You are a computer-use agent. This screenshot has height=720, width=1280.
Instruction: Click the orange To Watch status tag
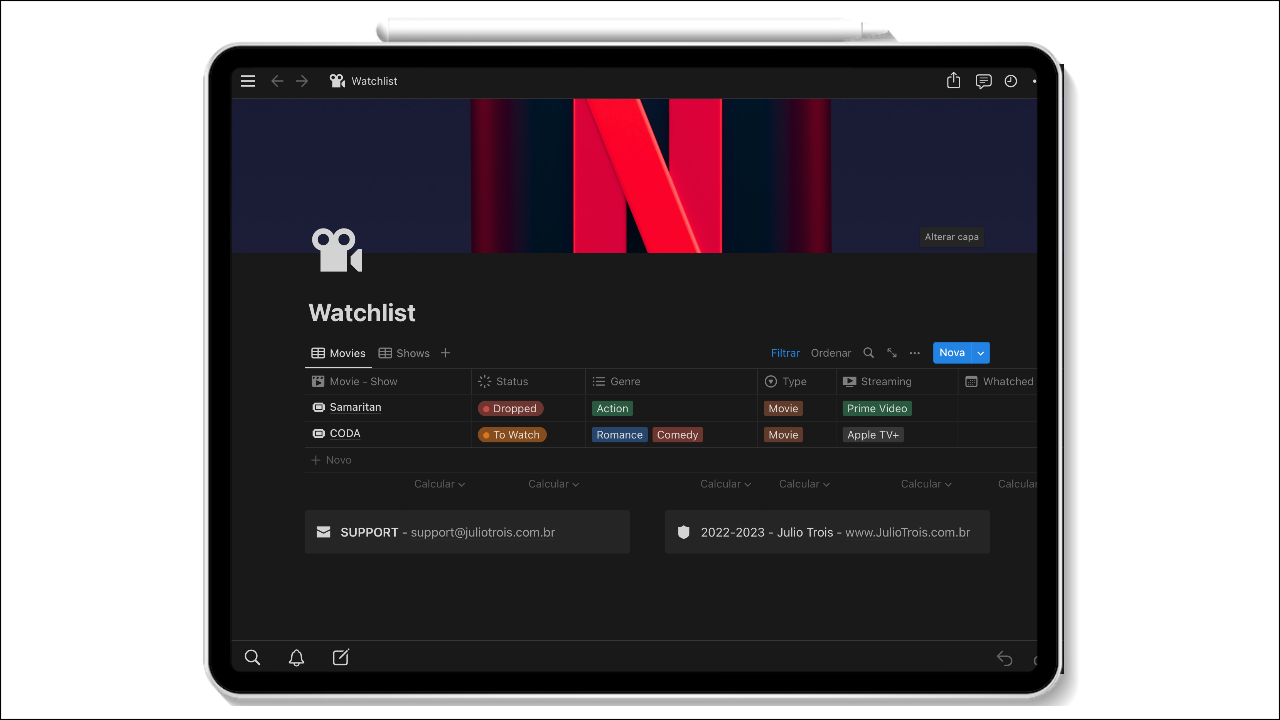click(512, 435)
